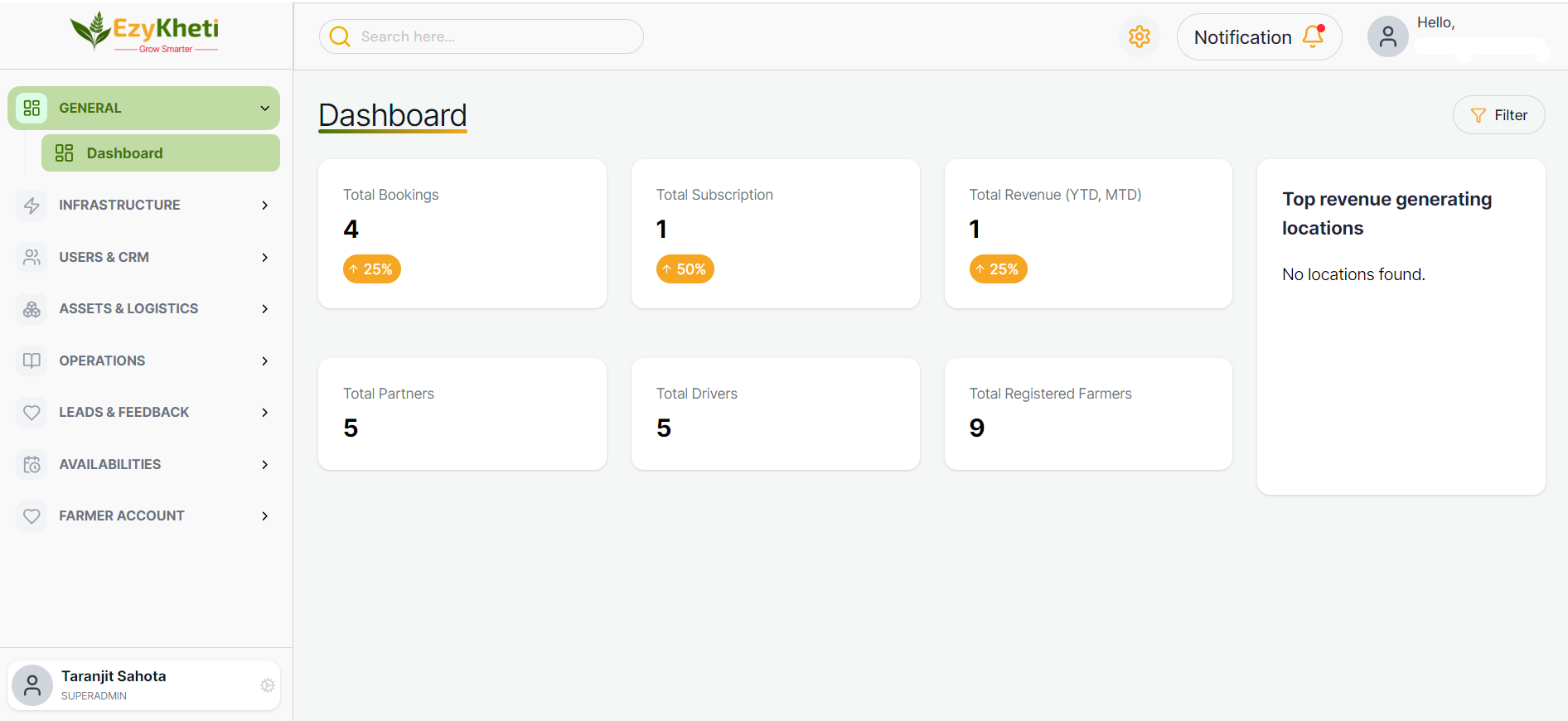Expand the Users & CRM section

264,258
